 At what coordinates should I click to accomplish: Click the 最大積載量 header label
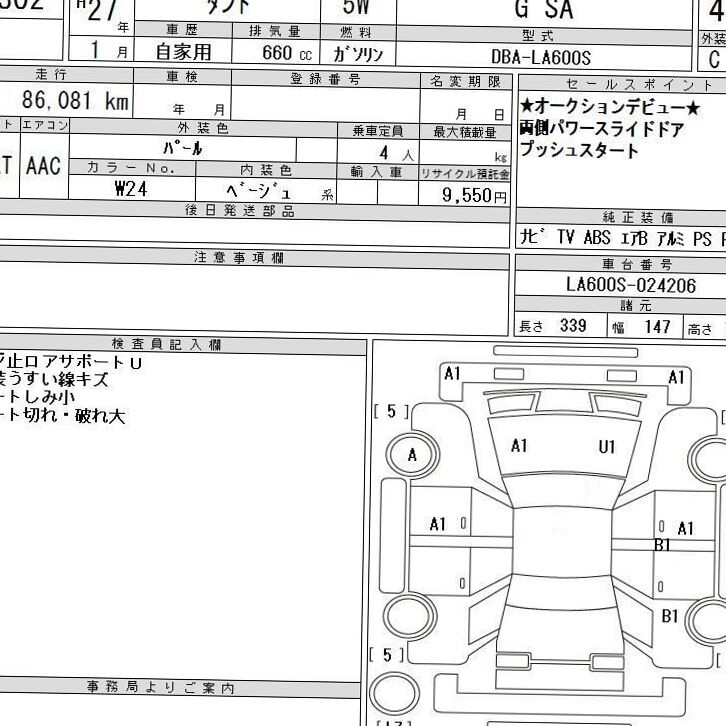[x=465, y=132]
